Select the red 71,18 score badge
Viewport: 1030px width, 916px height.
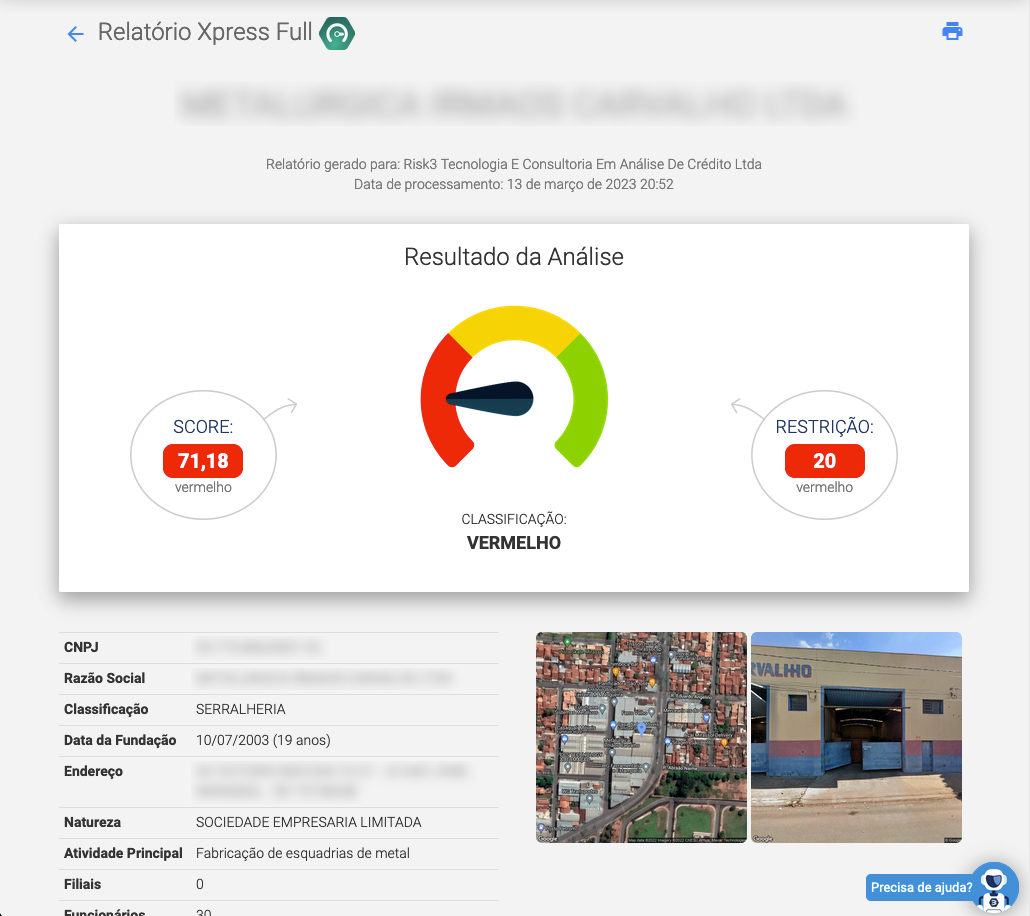[x=203, y=461]
